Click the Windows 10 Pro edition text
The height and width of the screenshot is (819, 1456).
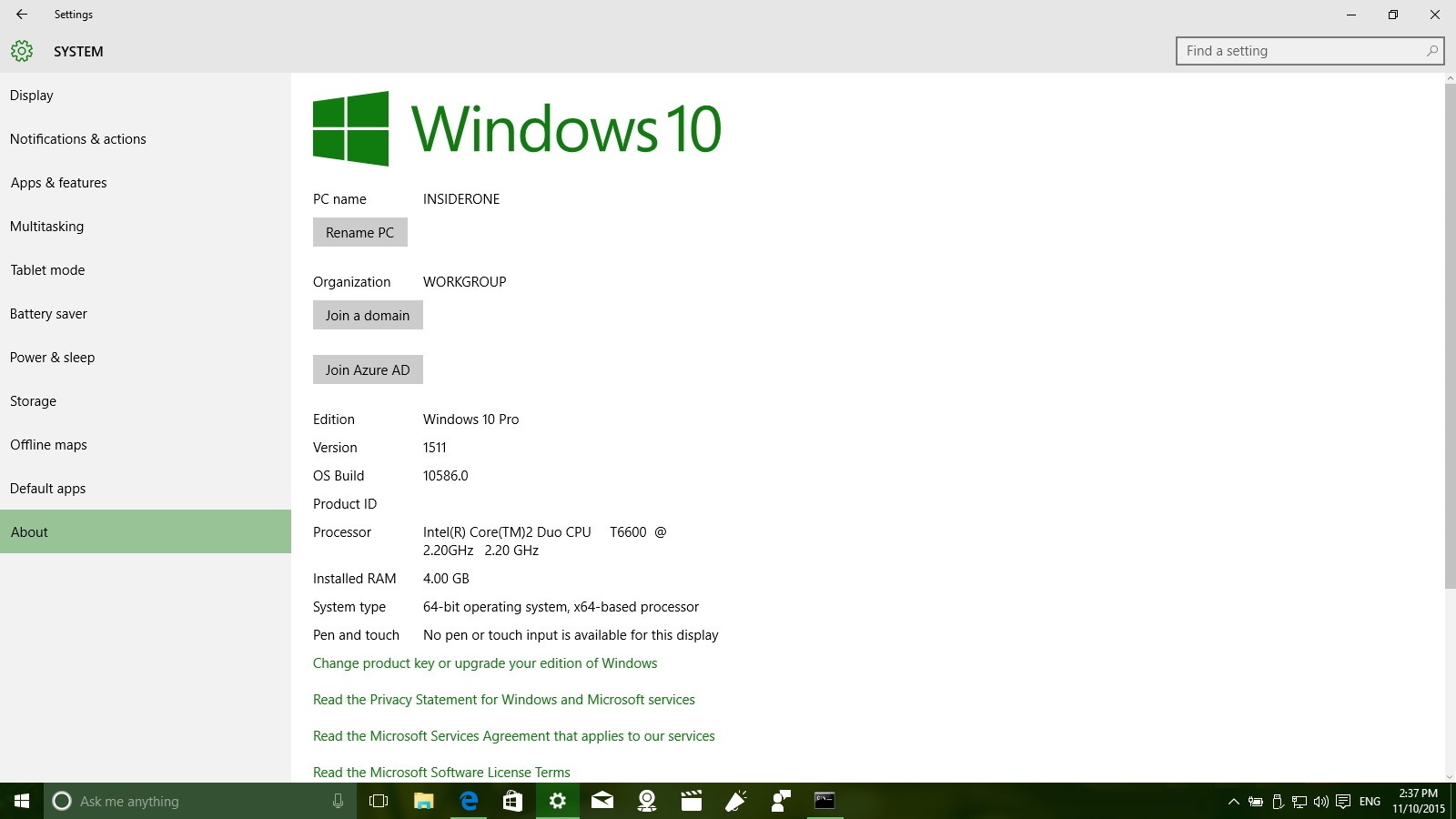[x=471, y=420]
